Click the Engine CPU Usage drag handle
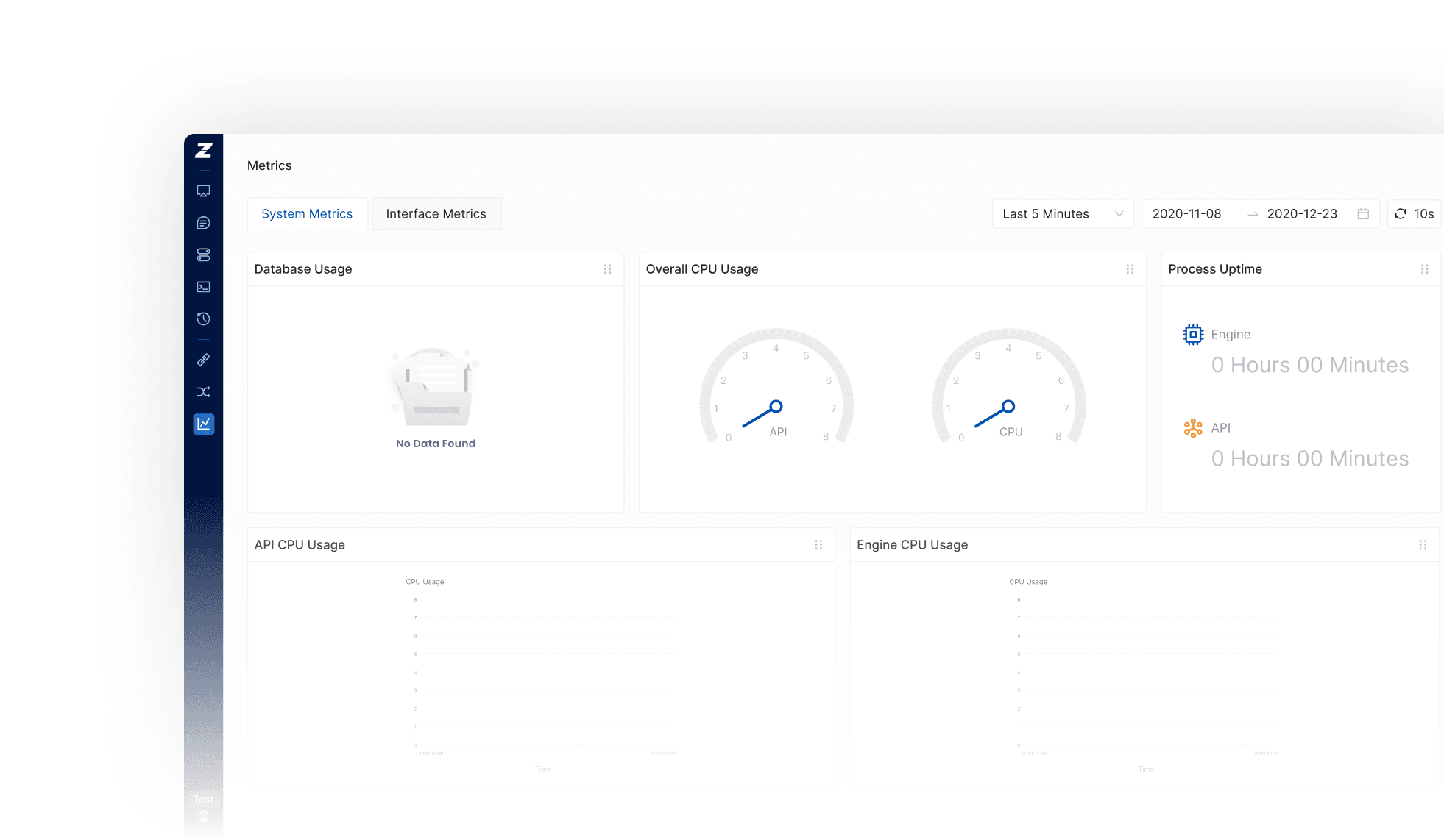1444x840 pixels. coord(1423,545)
